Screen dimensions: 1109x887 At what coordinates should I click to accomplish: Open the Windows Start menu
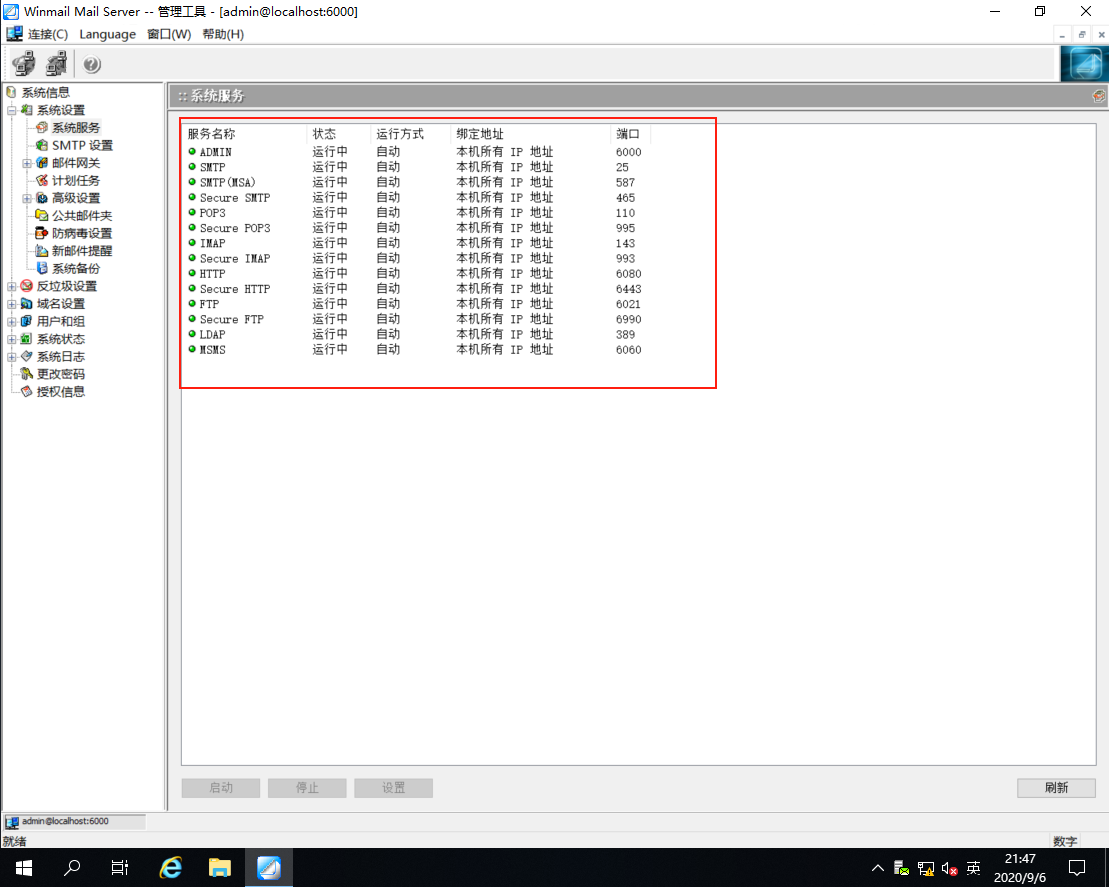(23, 868)
